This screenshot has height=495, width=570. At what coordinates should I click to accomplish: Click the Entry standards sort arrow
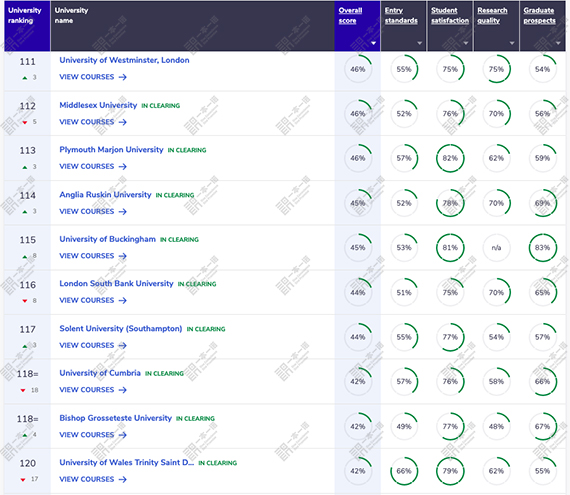pos(420,43)
